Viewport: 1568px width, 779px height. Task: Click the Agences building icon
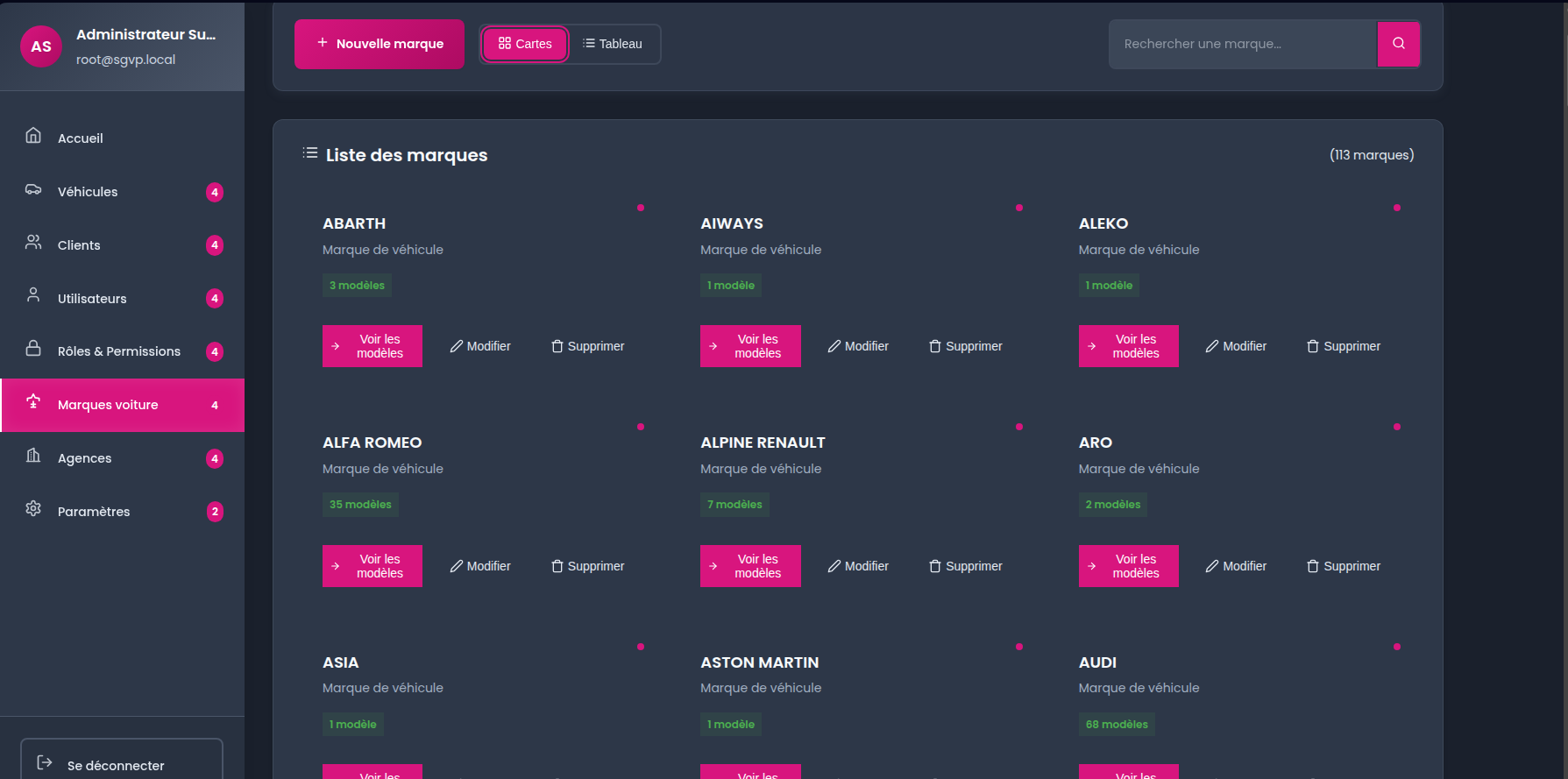[33, 456]
